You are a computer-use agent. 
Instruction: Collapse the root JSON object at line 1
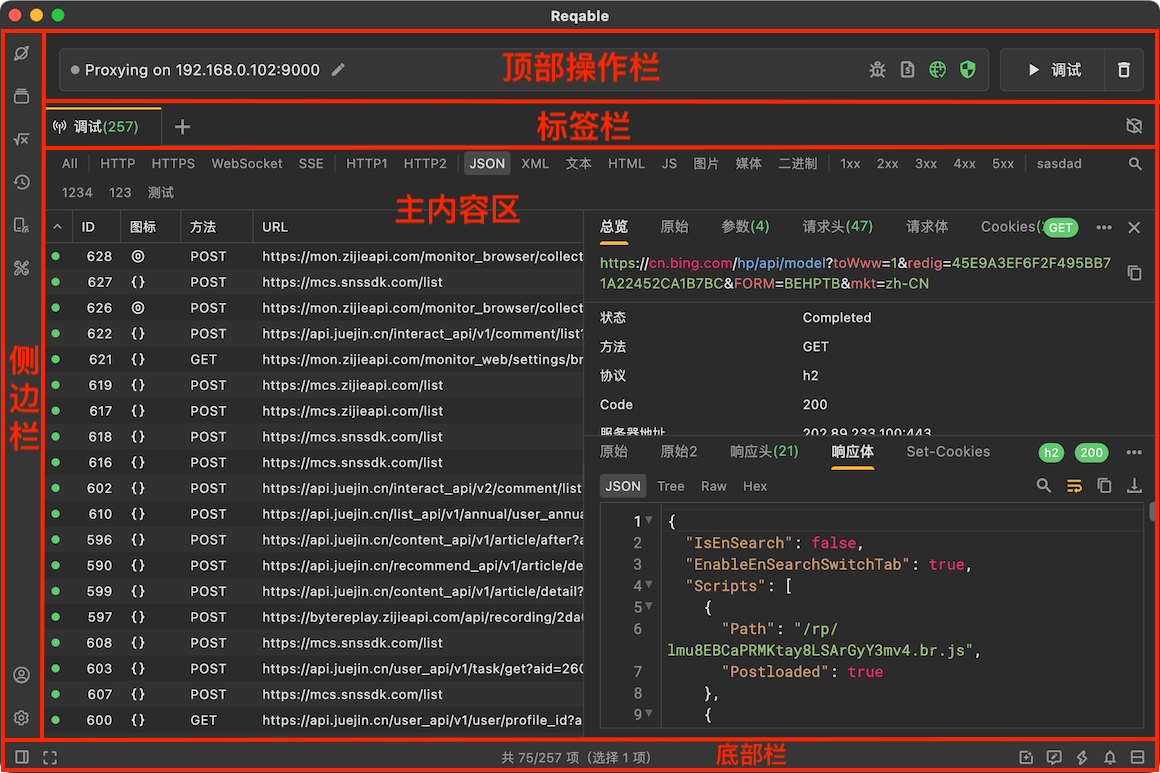(649, 520)
